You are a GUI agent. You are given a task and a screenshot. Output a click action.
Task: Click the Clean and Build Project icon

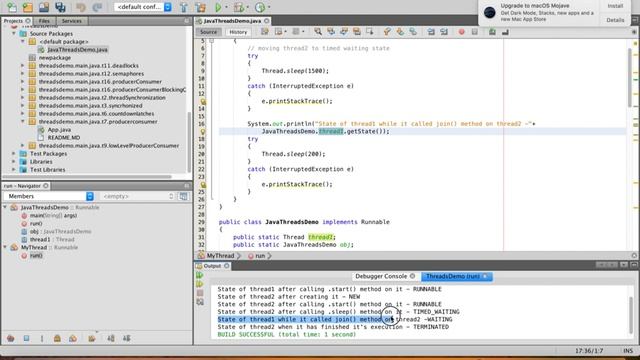pos(200,7)
